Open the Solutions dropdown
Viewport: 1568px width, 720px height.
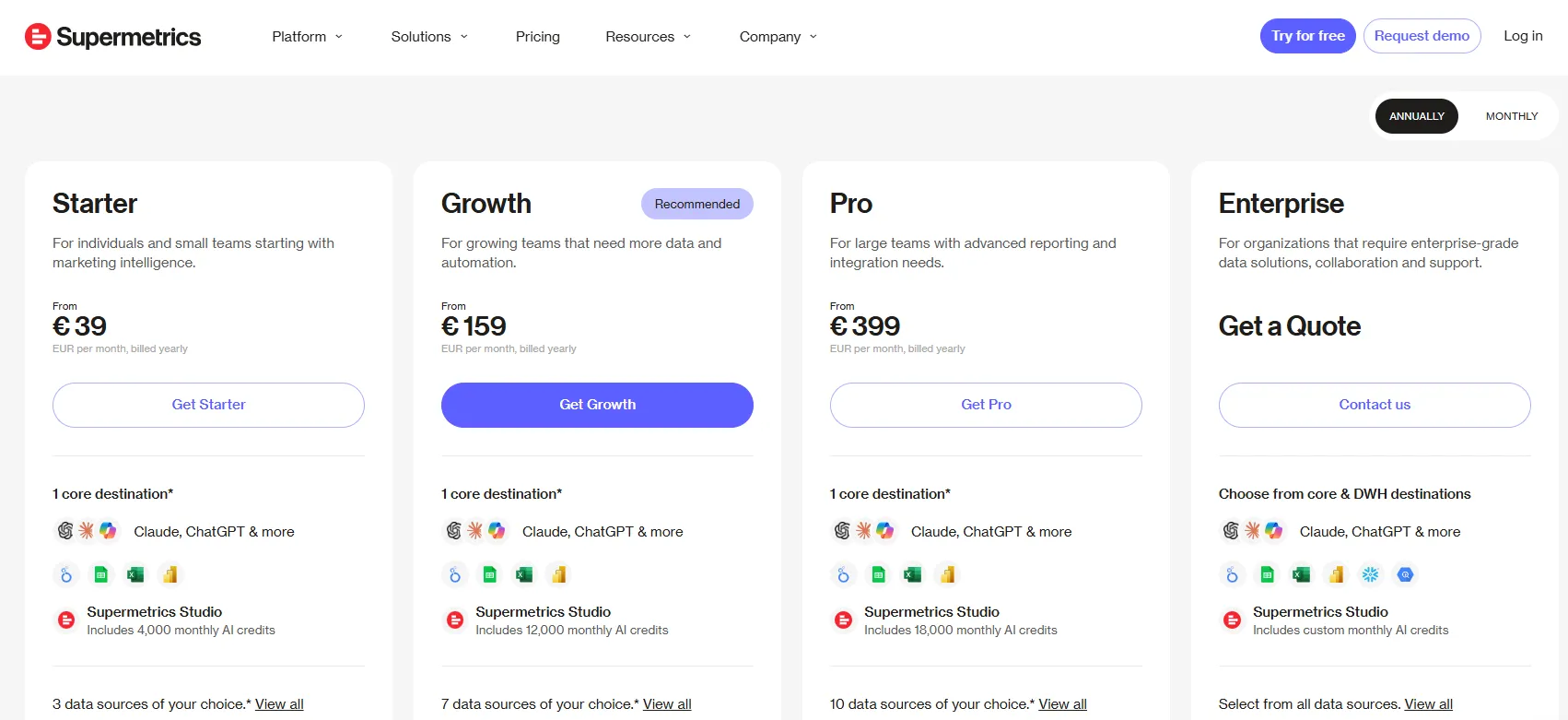[x=429, y=37]
